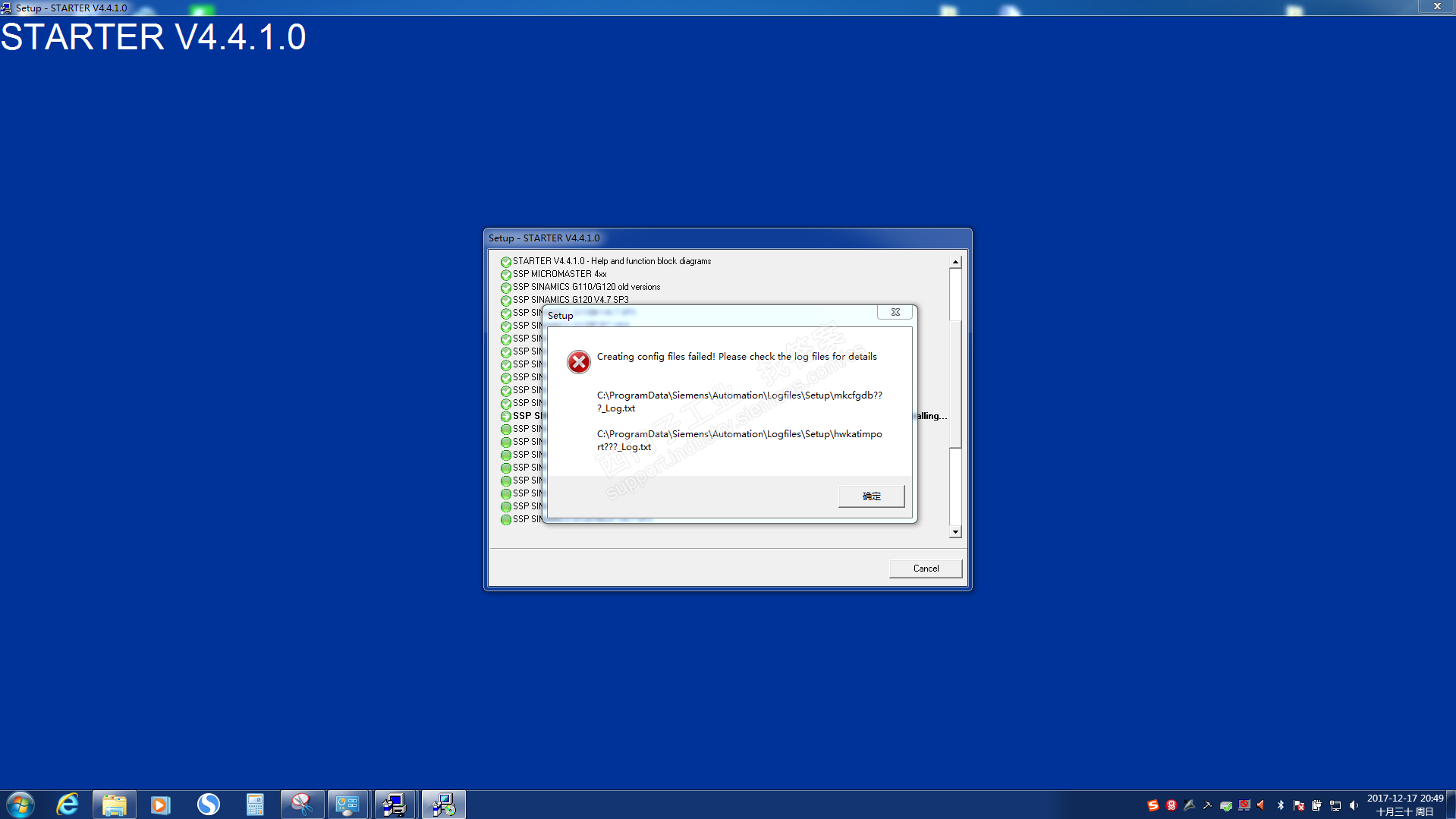
Task: Open Windows Media Player from the taskbar
Action: pyautogui.click(x=161, y=805)
